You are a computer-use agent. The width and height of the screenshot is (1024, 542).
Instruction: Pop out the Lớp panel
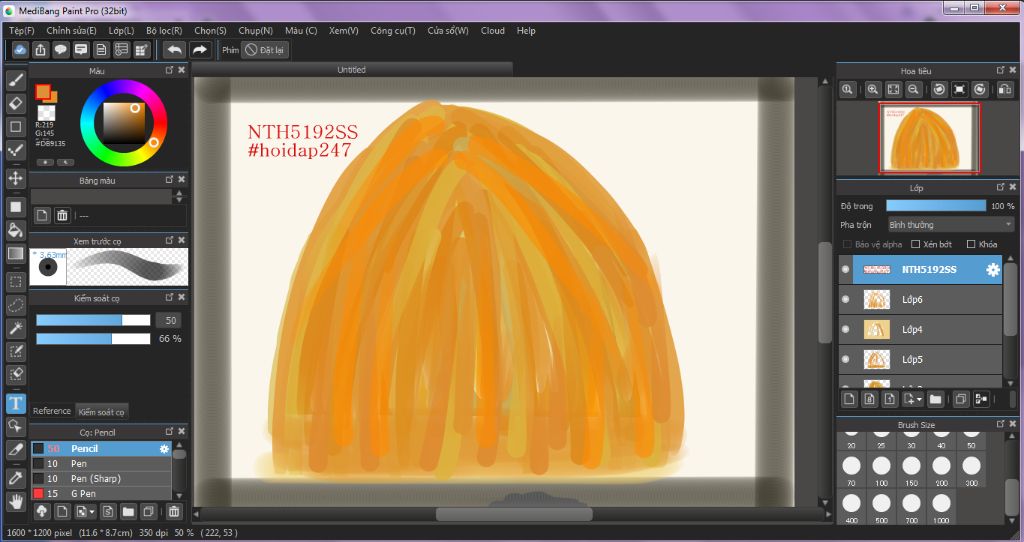click(1000, 187)
